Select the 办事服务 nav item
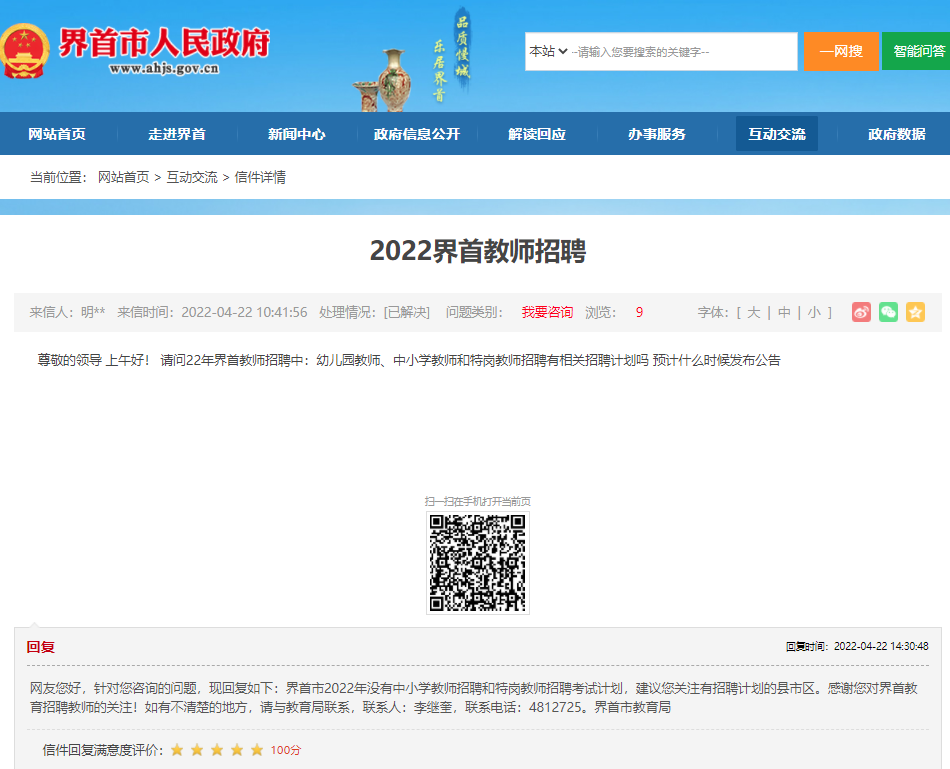This screenshot has height=769, width=950. tap(656, 132)
